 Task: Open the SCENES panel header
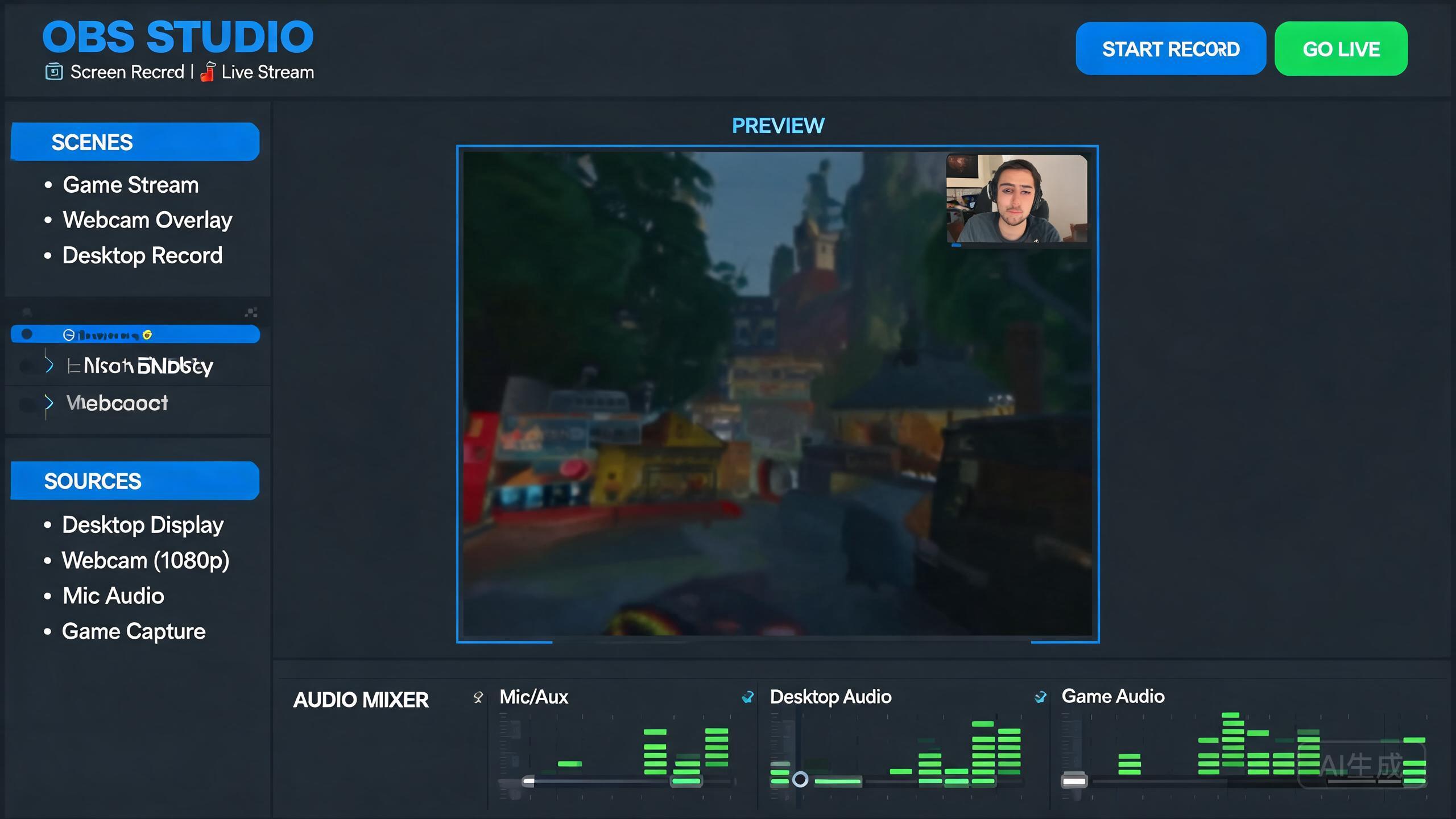(135, 142)
